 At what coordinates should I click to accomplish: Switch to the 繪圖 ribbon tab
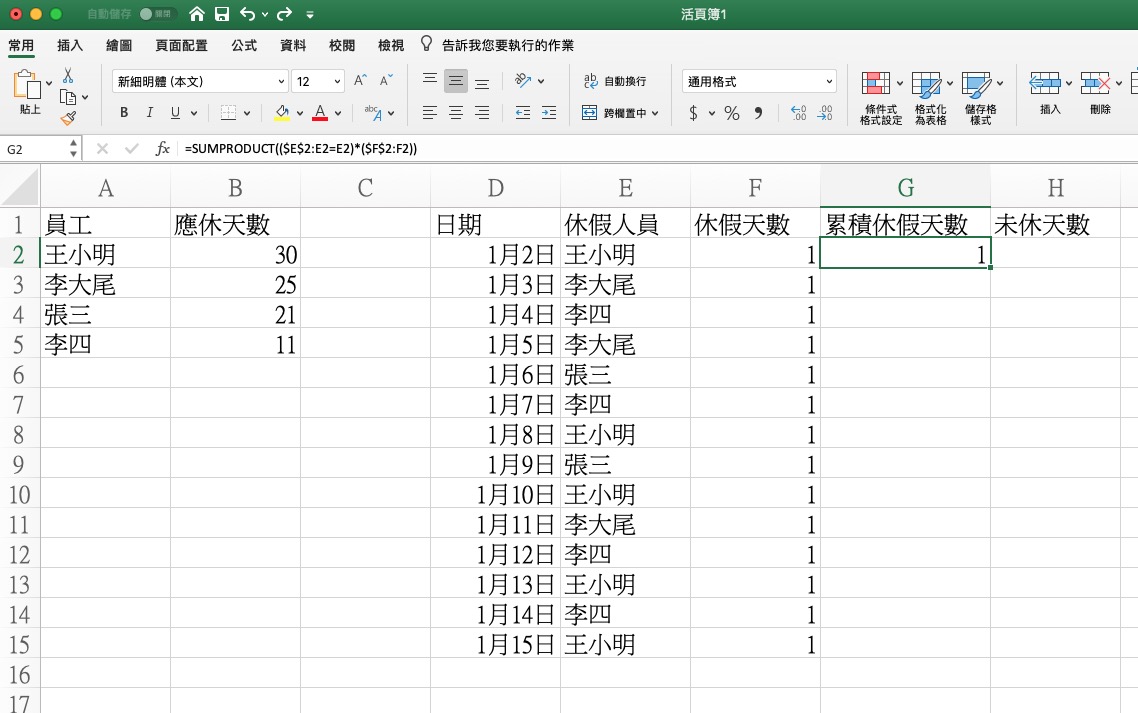click(119, 45)
